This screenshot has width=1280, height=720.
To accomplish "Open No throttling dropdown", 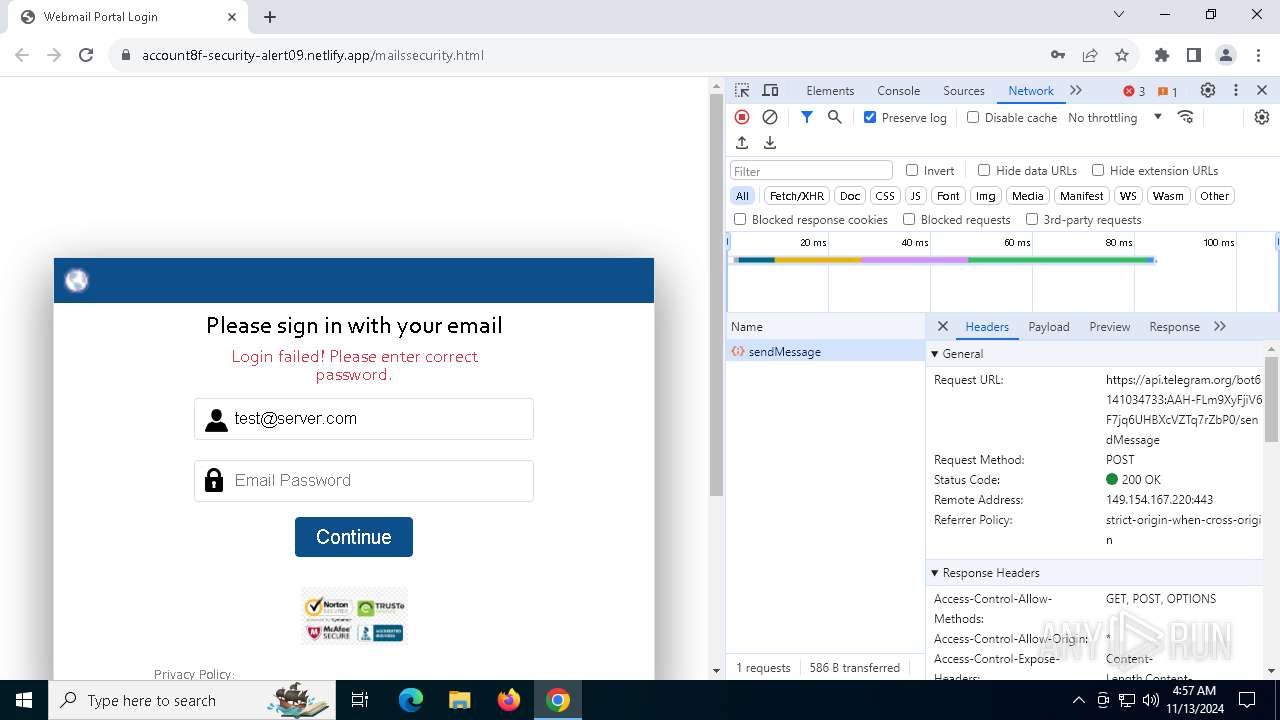I will (x=1115, y=117).
